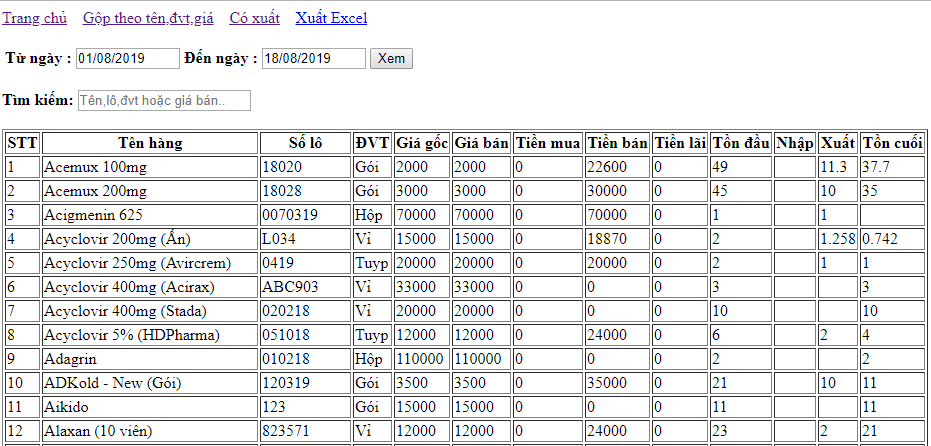Select the Aikido cell
Screen dimensions: 931x446
150,407
